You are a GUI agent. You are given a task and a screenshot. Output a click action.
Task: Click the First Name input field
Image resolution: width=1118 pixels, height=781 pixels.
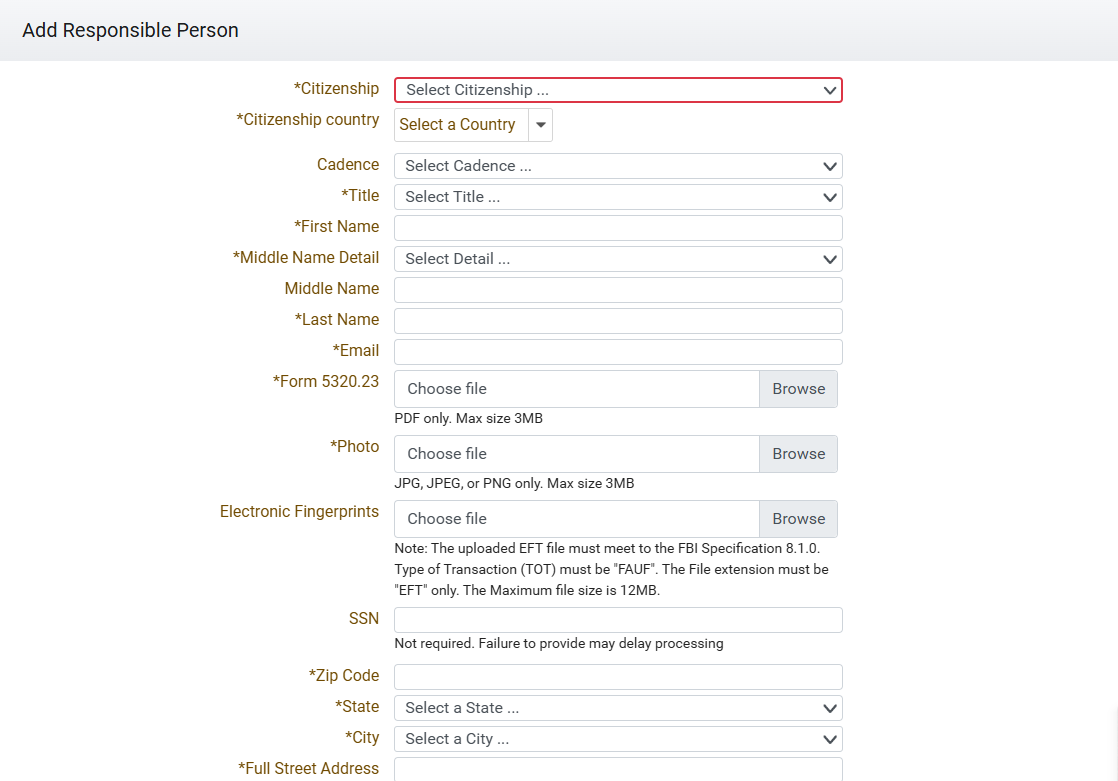coord(618,228)
